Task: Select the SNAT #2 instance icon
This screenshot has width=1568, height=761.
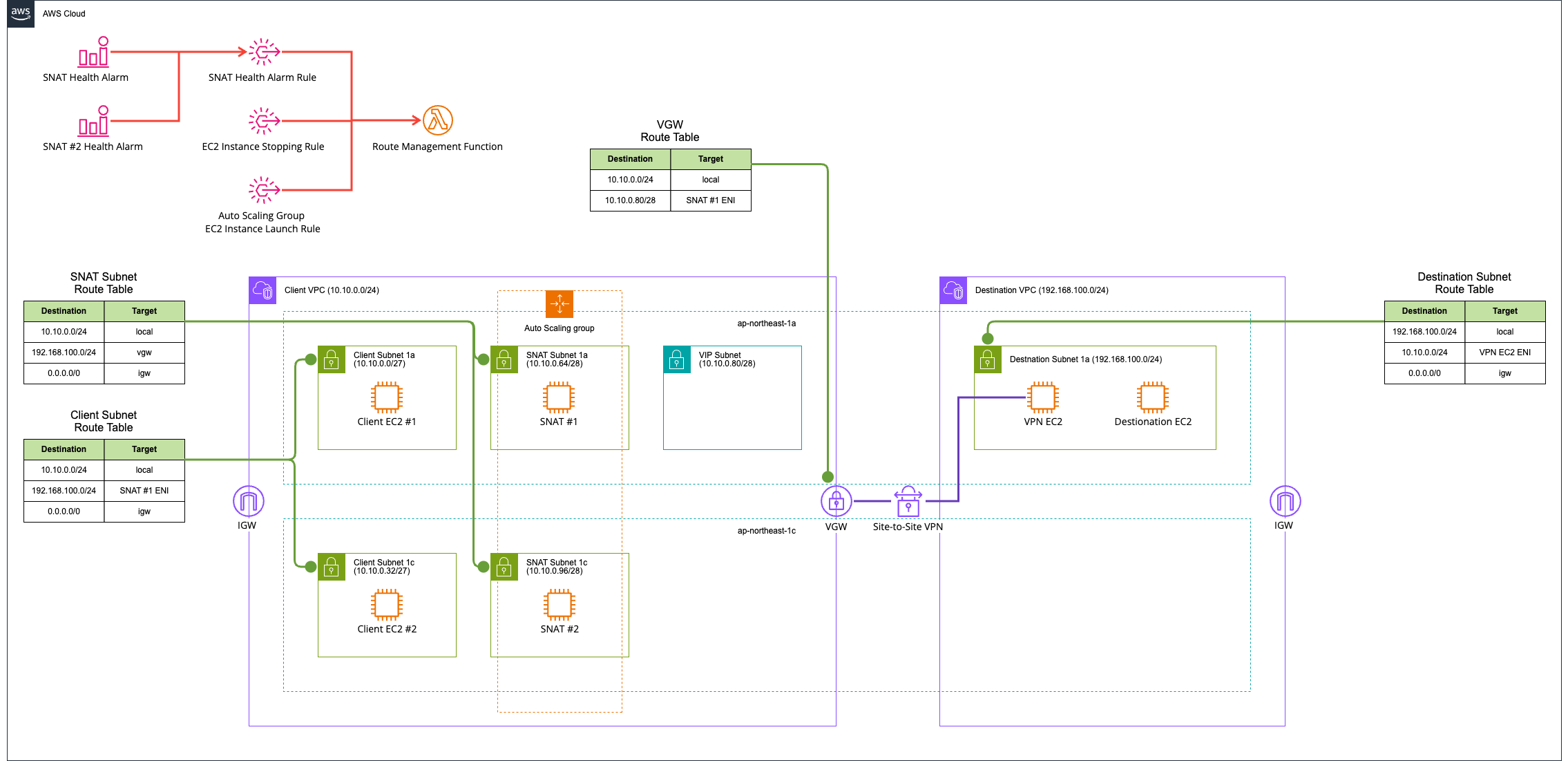Action: pyautogui.click(x=559, y=605)
